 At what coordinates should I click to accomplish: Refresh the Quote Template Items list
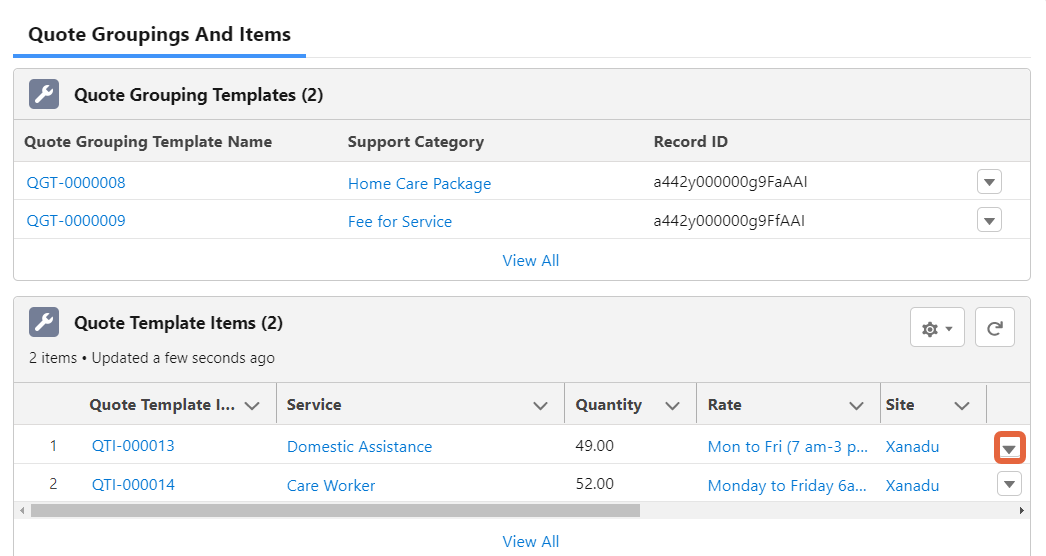point(994,328)
